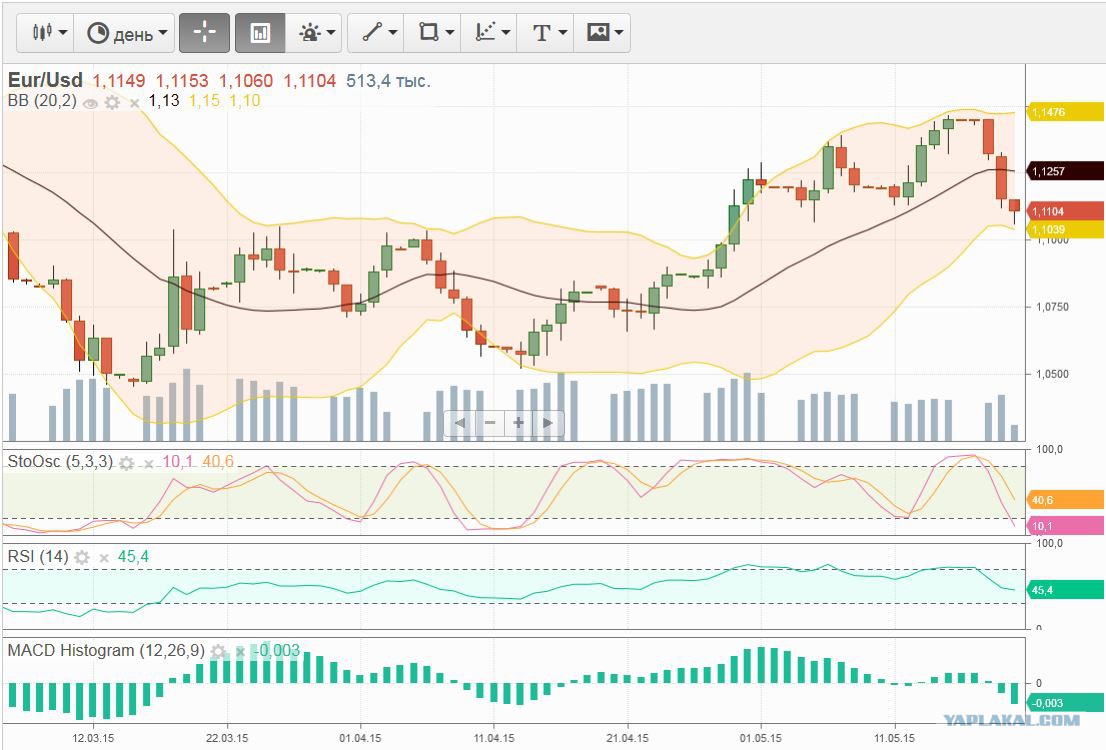Remove the StoOsc (5,3,3) indicator
This screenshot has height=750, width=1106.
tap(149, 464)
